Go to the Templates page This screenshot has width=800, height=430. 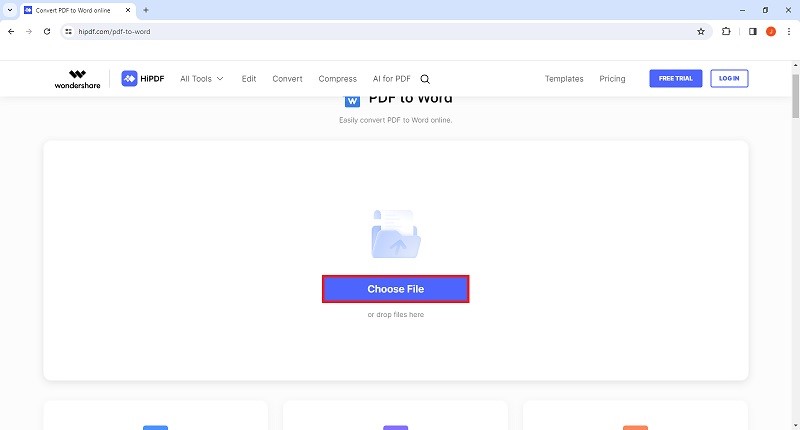[564, 79]
